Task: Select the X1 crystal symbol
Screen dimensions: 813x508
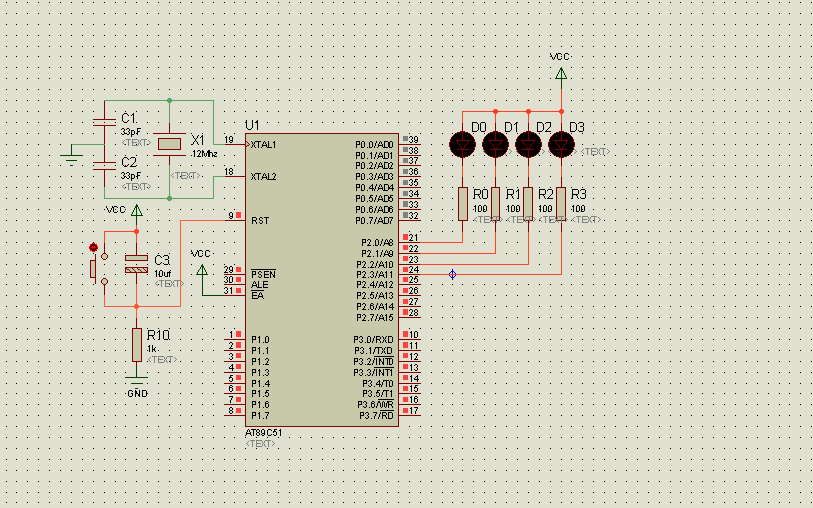Action: (x=169, y=144)
